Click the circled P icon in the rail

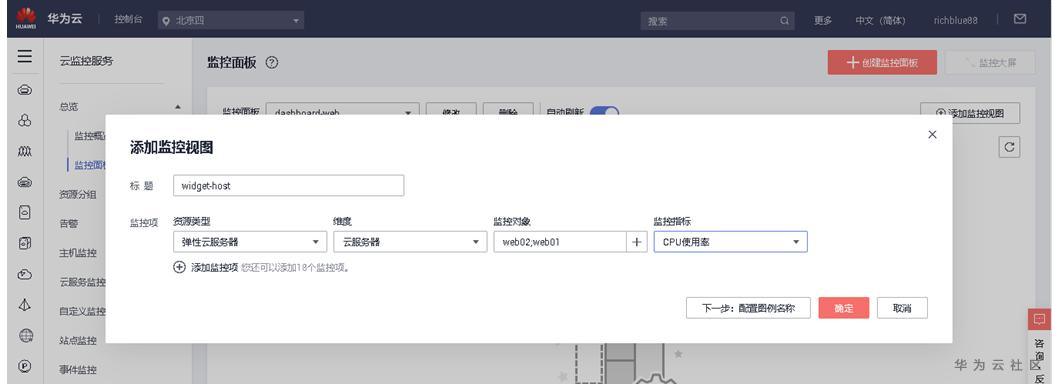click(x=25, y=366)
